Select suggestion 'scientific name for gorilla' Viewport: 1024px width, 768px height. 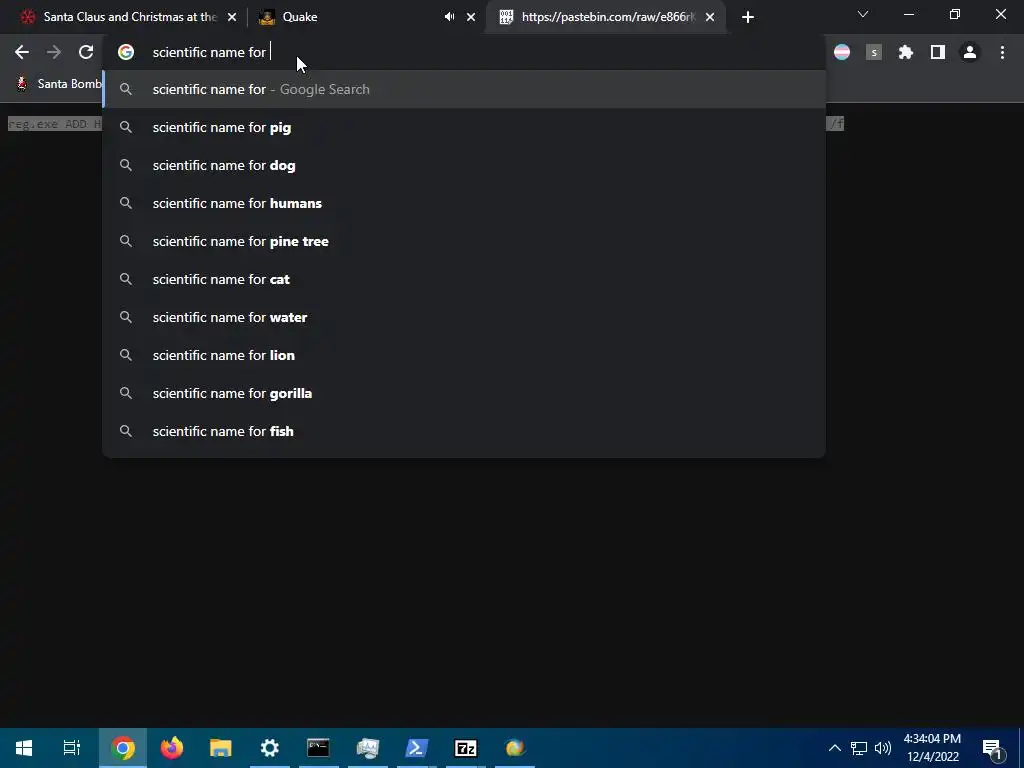pyautogui.click(x=464, y=393)
